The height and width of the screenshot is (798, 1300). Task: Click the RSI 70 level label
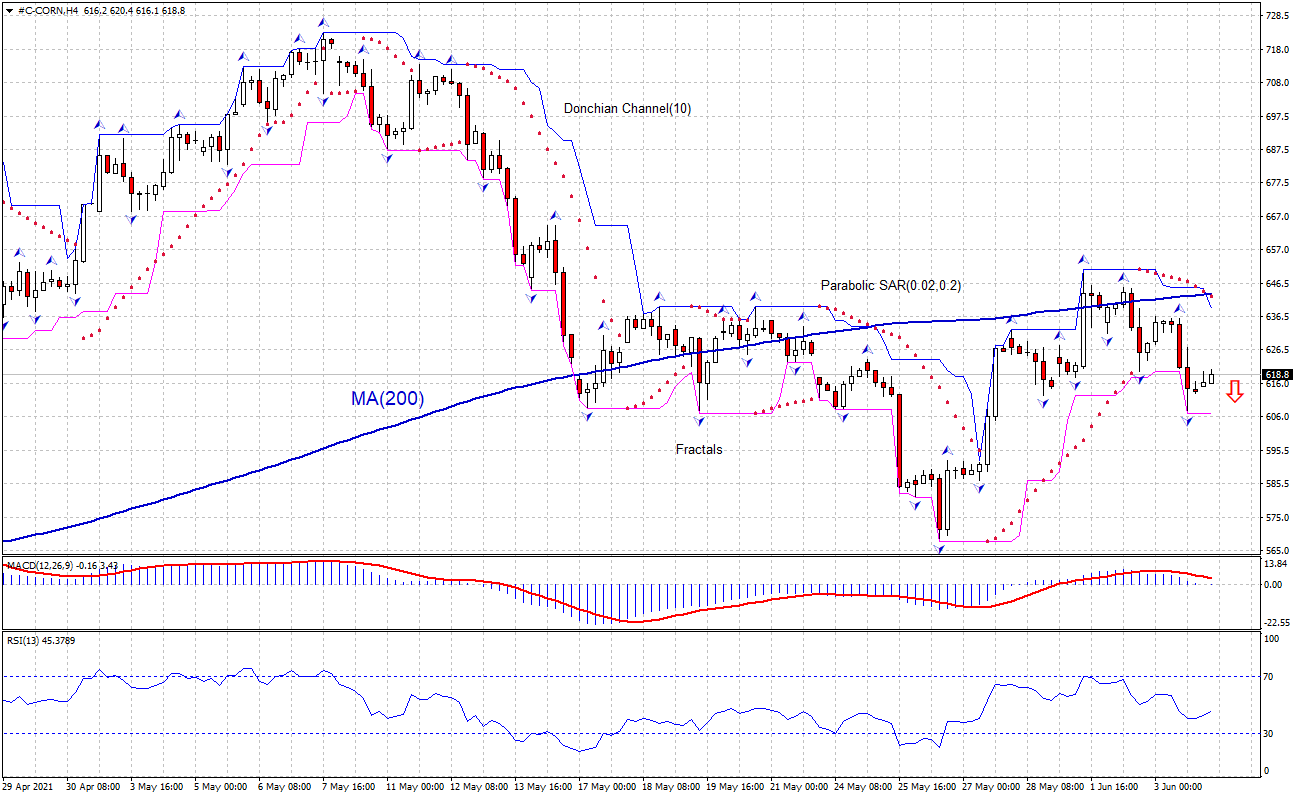click(1270, 677)
